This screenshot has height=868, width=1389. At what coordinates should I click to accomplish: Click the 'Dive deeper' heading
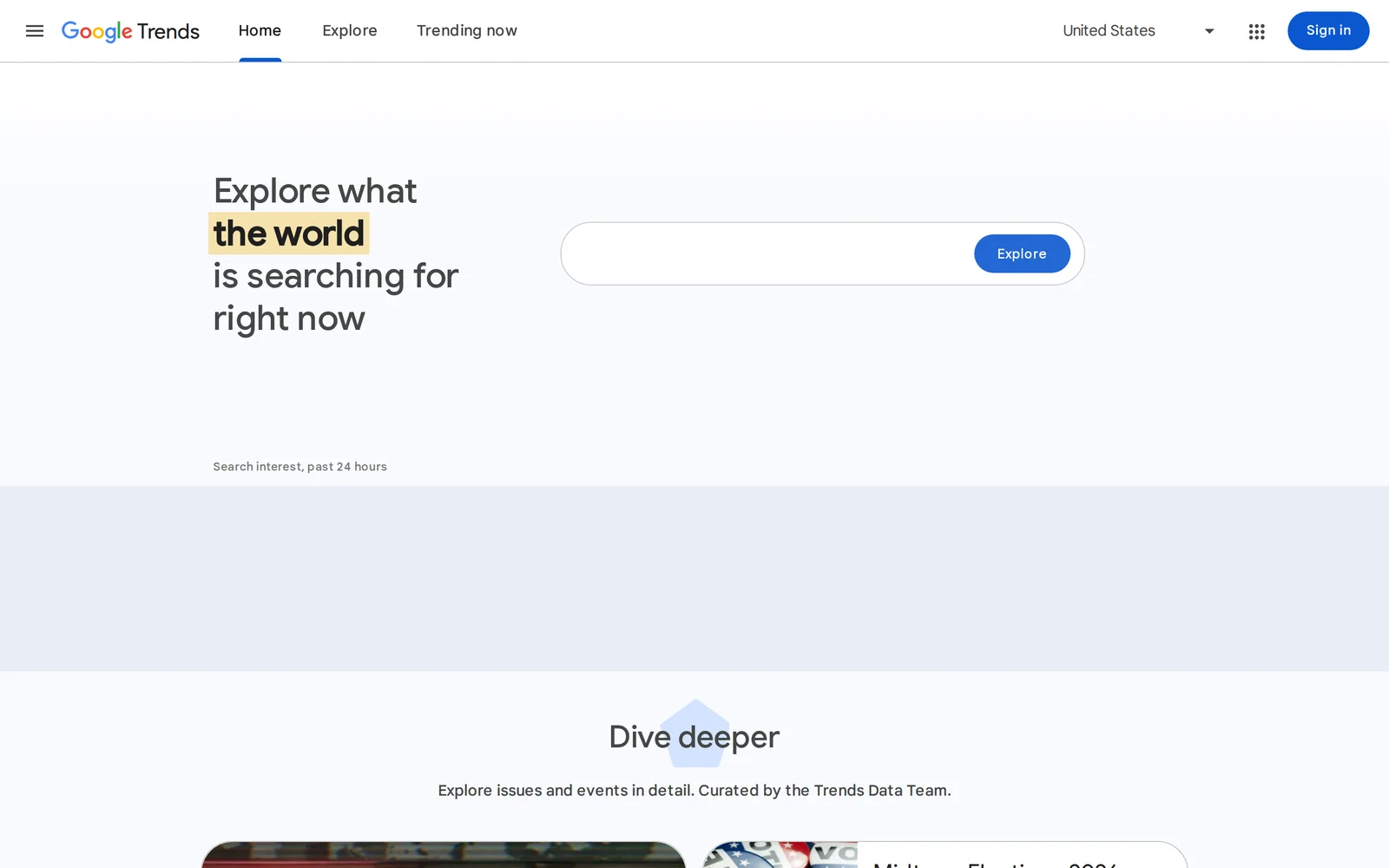click(694, 737)
